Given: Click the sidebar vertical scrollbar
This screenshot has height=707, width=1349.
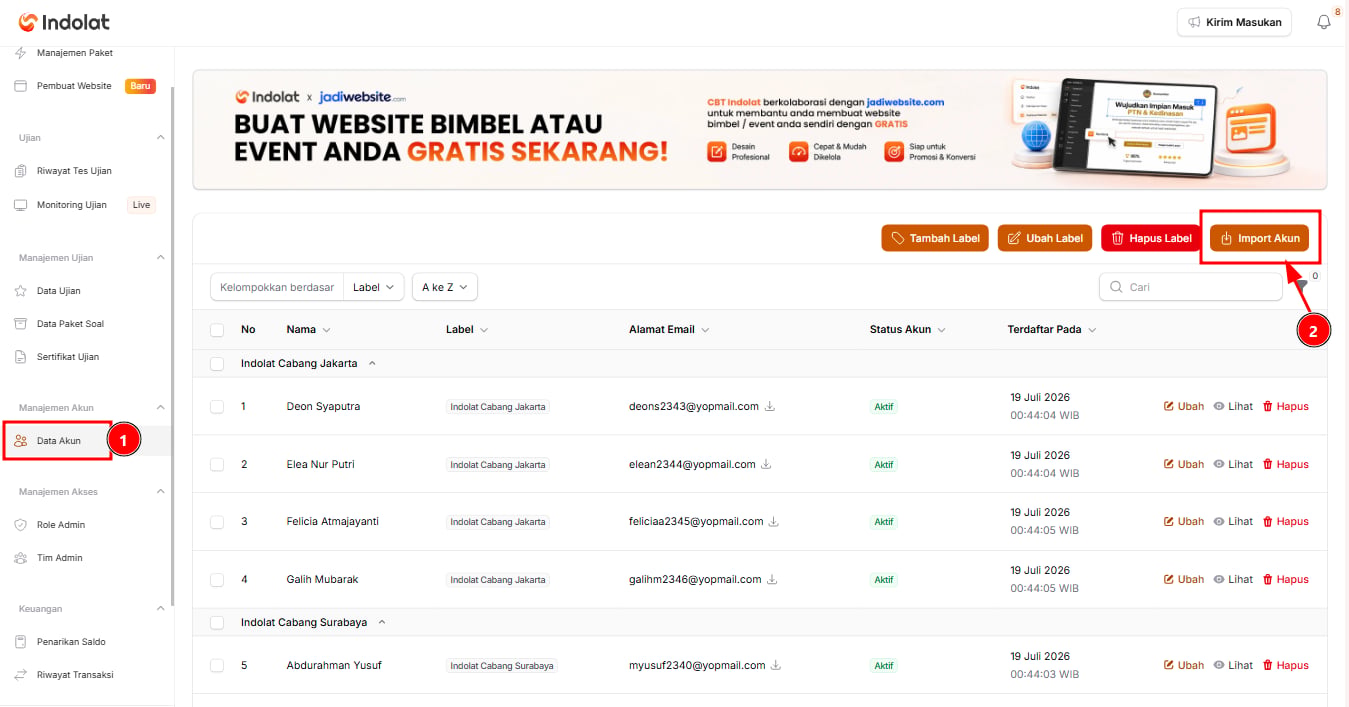Looking at the screenshot, I should [172, 345].
